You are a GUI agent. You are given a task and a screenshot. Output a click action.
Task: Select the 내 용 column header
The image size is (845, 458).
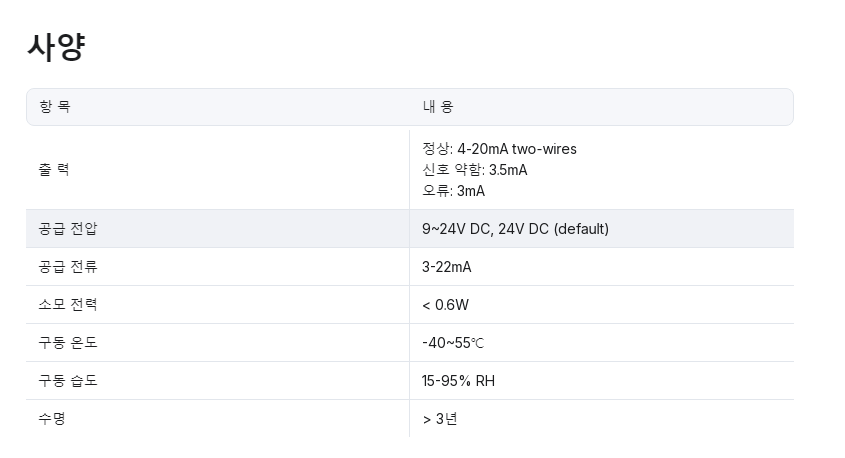tap(438, 107)
